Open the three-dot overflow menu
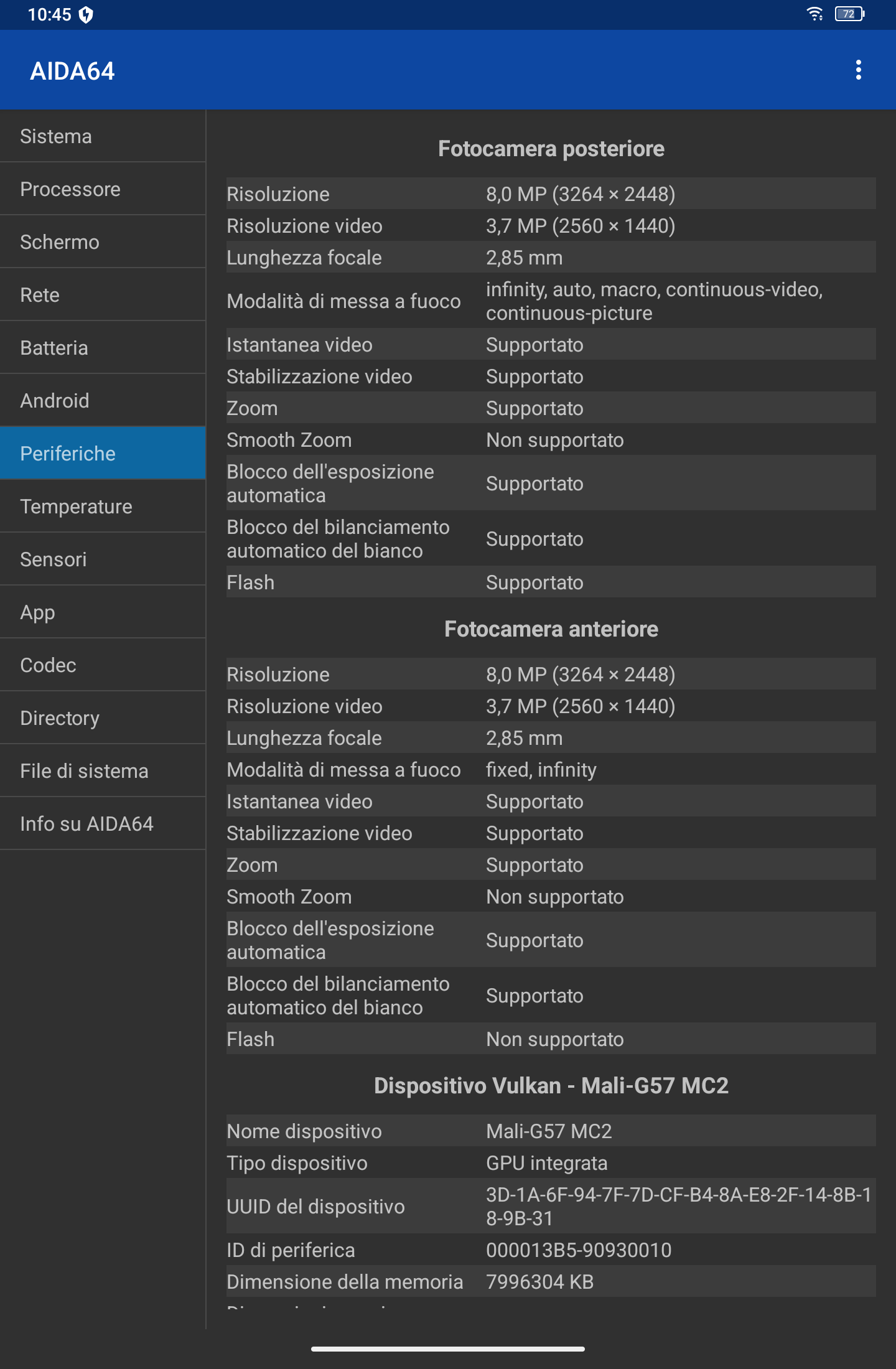This screenshot has height=1369, width=896. [859, 70]
